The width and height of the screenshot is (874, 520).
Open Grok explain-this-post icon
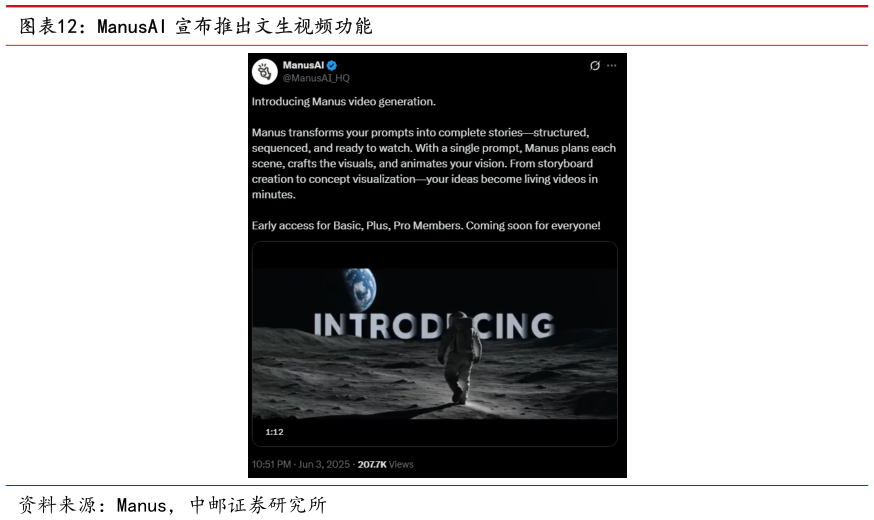[595, 66]
